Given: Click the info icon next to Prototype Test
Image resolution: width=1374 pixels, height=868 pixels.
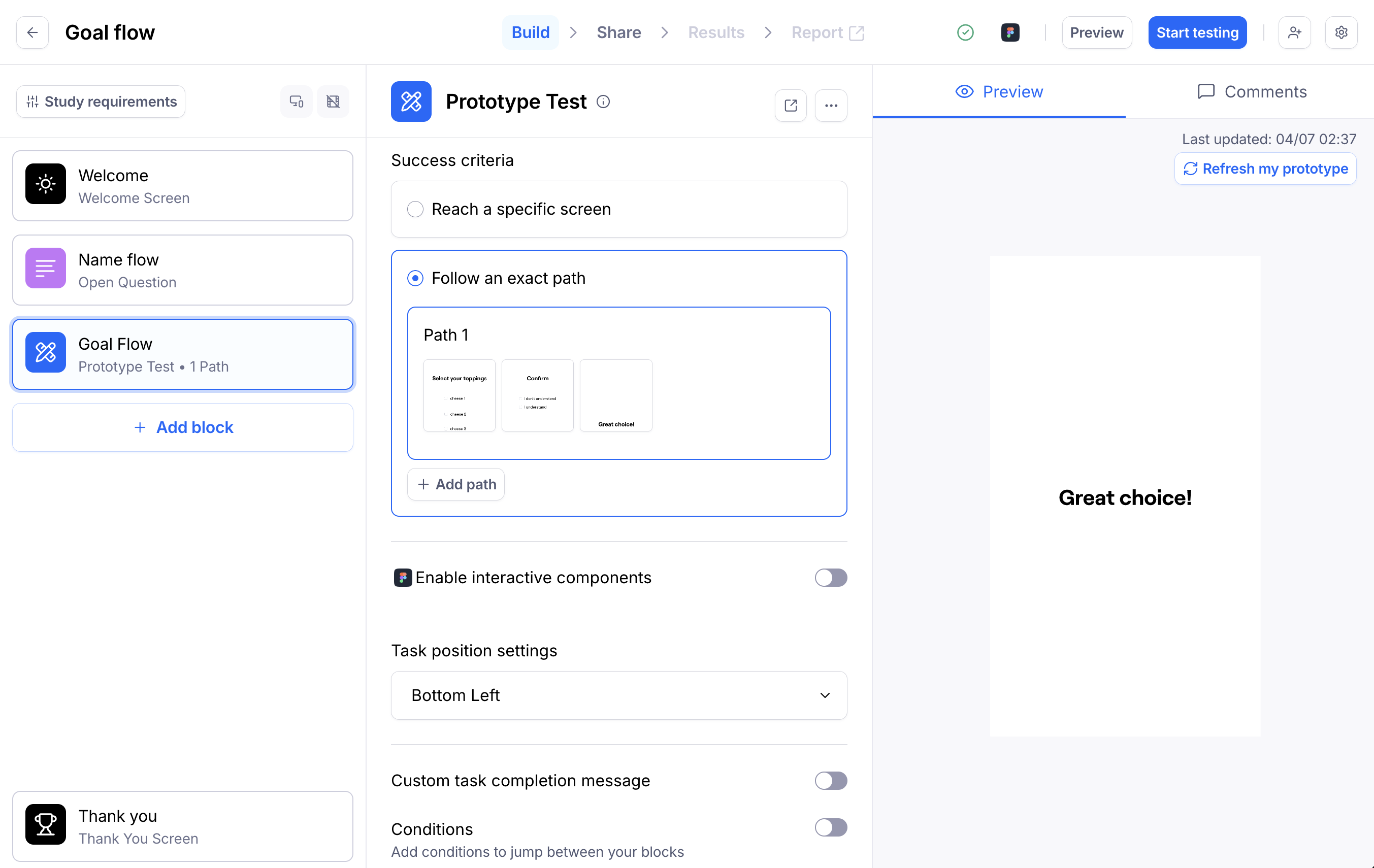Looking at the screenshot, I should pyautogui.click(x=603, y=102).
